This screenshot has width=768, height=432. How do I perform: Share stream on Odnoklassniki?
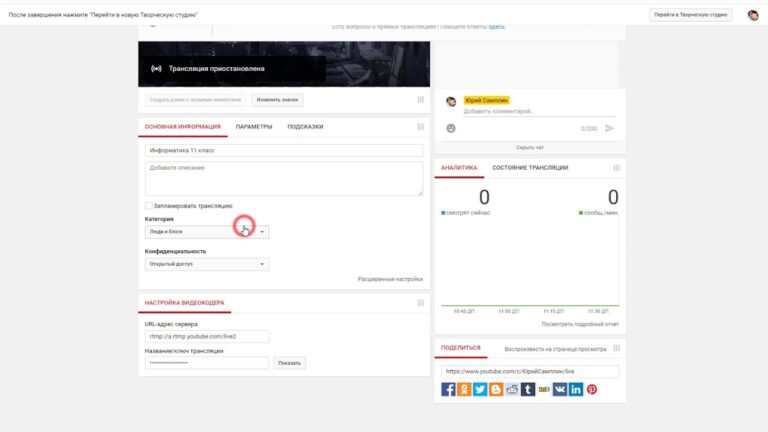click(x=464, y=389)
